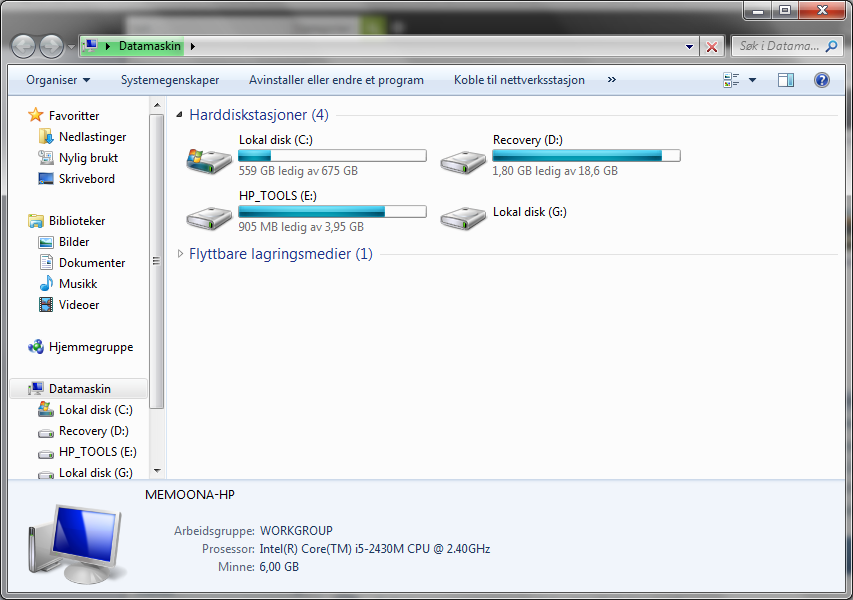The height and width of the screenshot is (600, 853).
Task: Collapse the Harddiskstasjoner (4) group
Action: click(x=180, y=115)
